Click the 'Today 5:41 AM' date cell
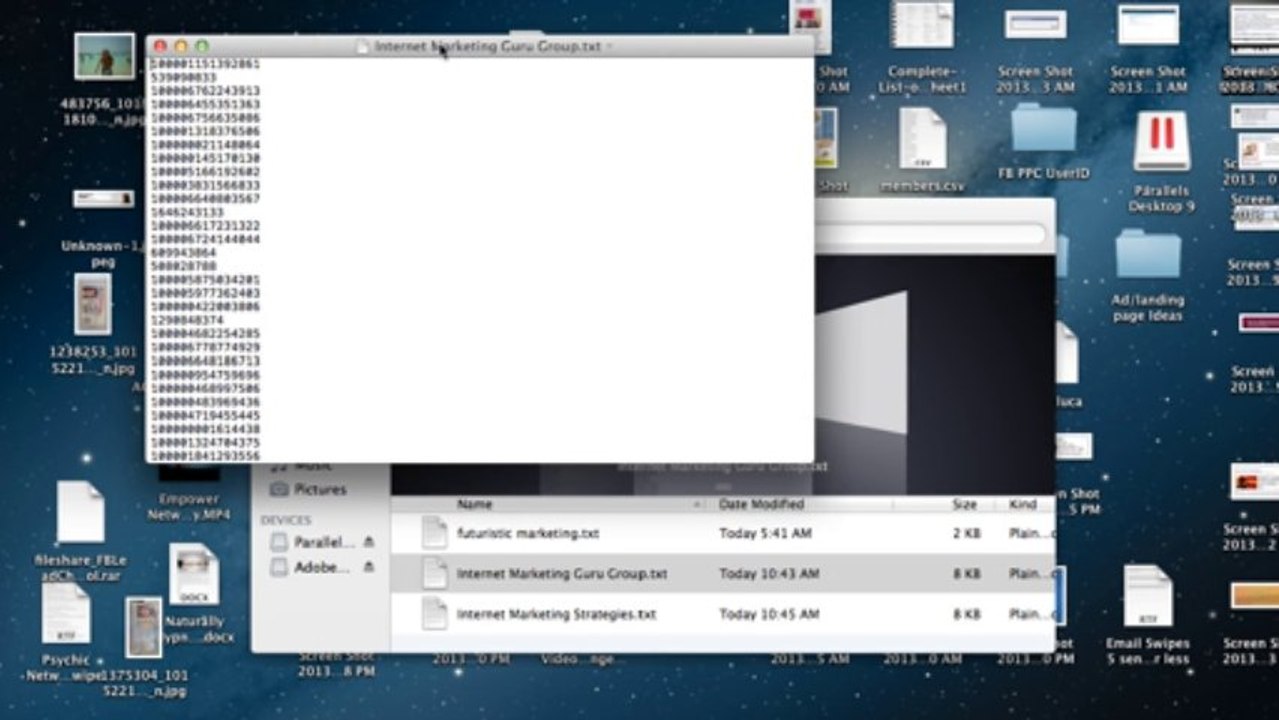1279x720 pixels. (x=765, y=534)
